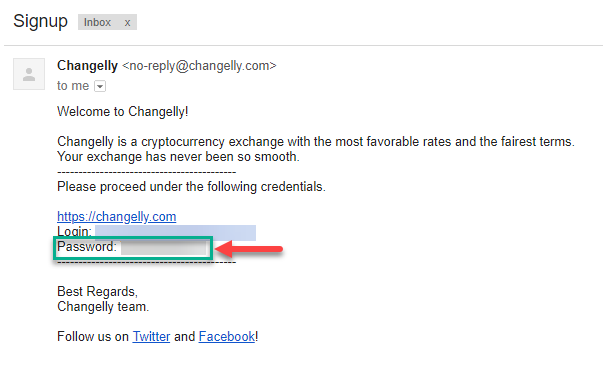Open the Facebook link
The height and width of the screenshot is (369, 603).
click(227, 337)
